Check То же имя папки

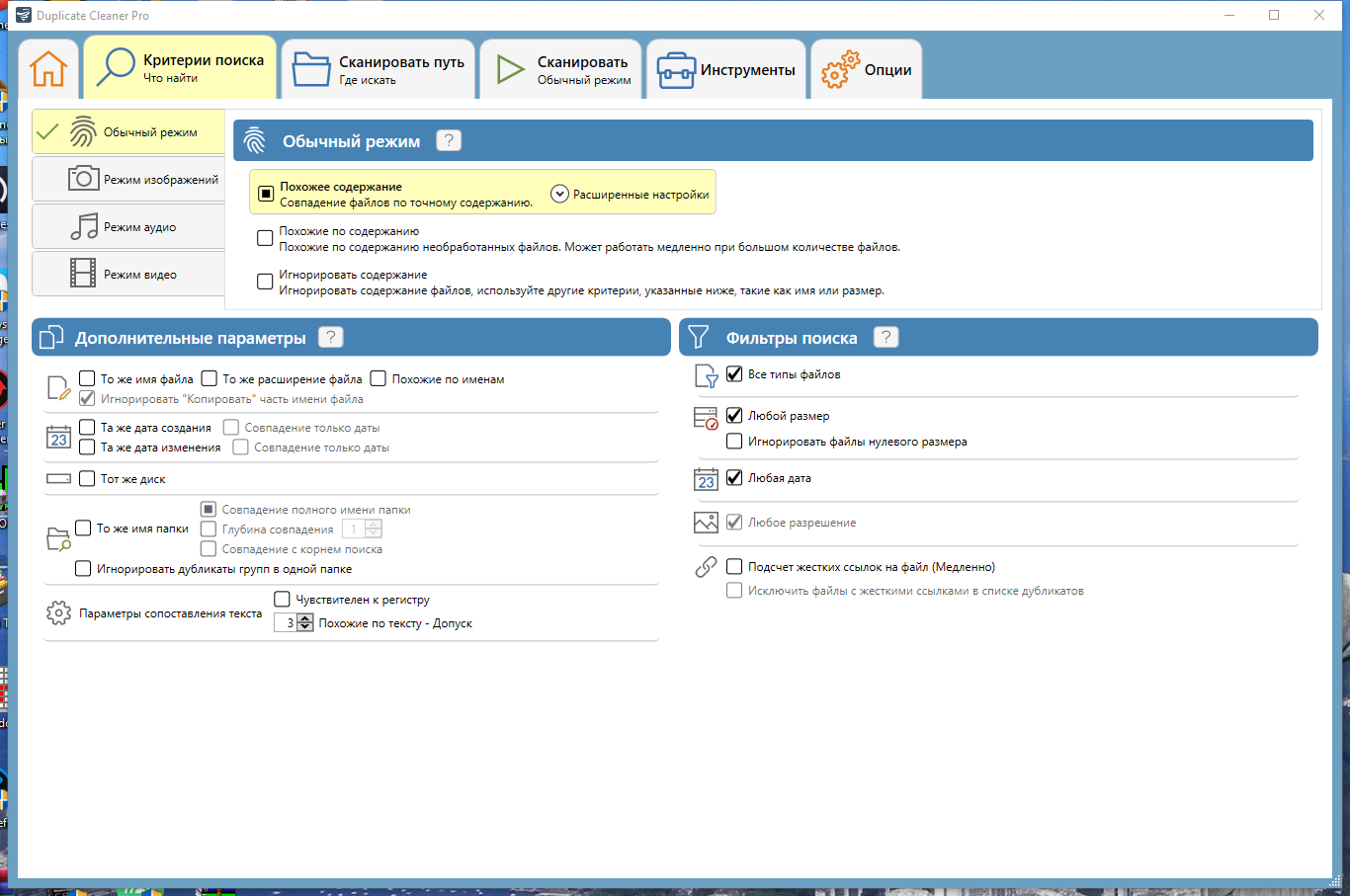pos(83,529)
